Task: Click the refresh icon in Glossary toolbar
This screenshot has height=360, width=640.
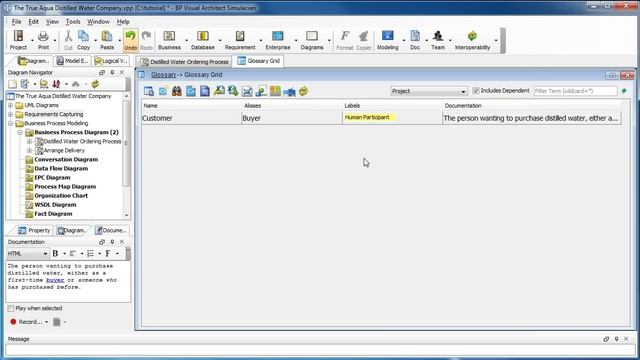Action: pos(303,91)
